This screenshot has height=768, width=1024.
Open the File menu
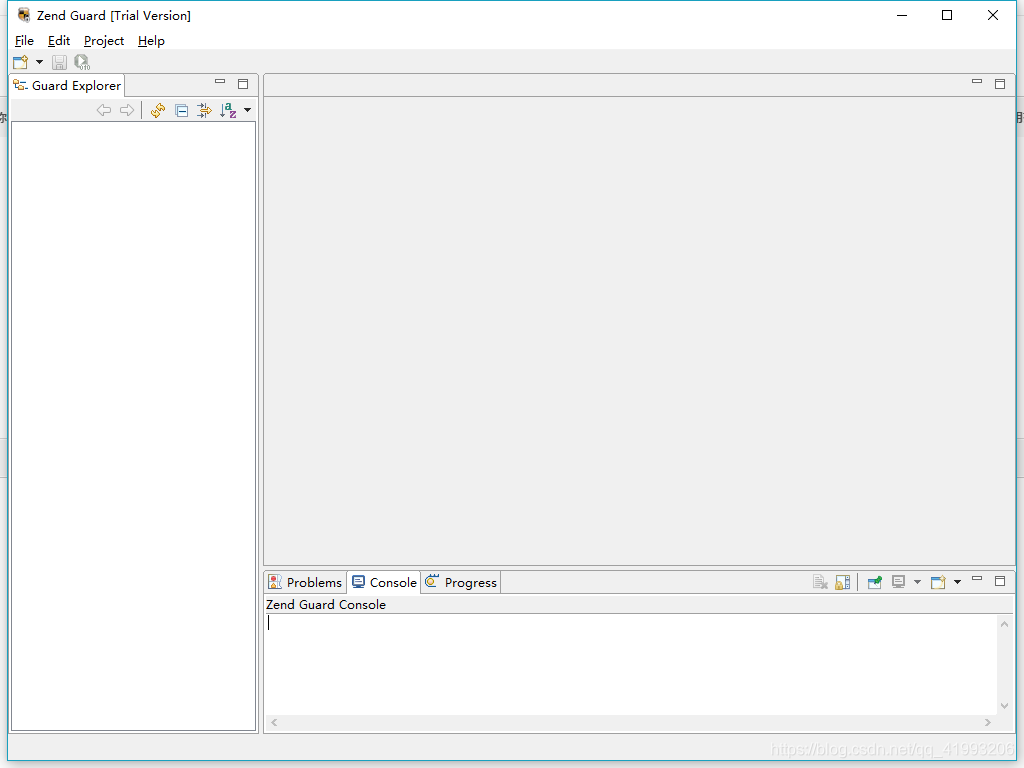pos(24,40)
